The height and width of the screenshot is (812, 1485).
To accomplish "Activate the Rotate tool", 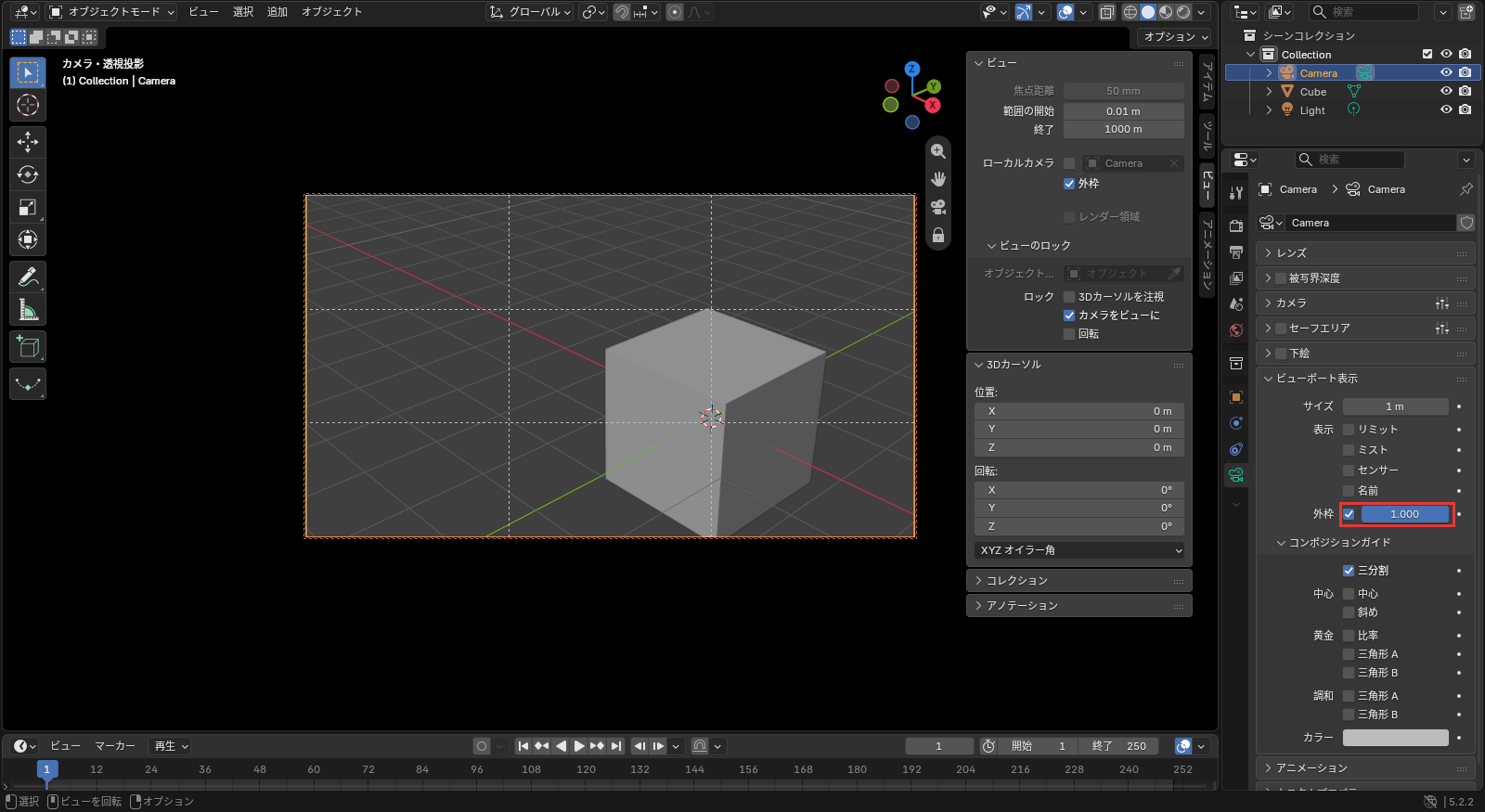I will pos(28,174).
